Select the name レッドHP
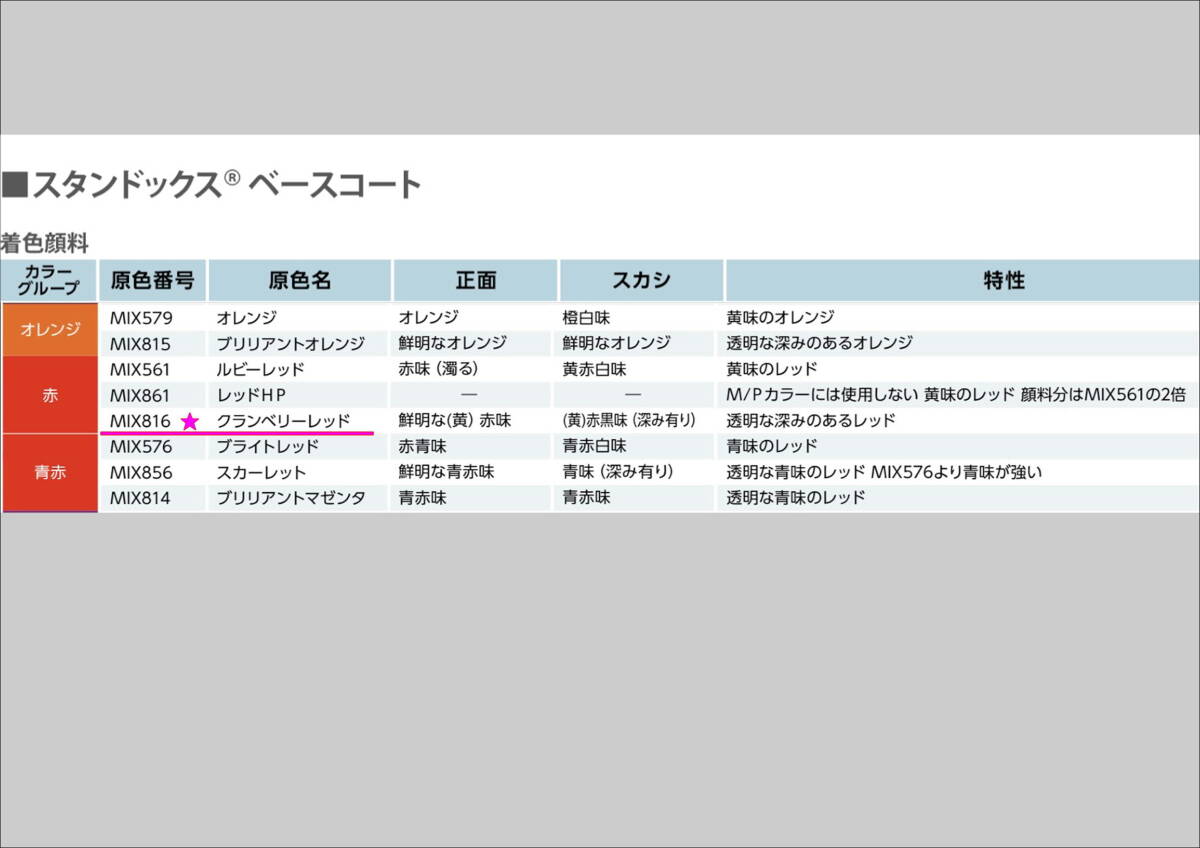The image size is (1200, 848). [251, 395]
